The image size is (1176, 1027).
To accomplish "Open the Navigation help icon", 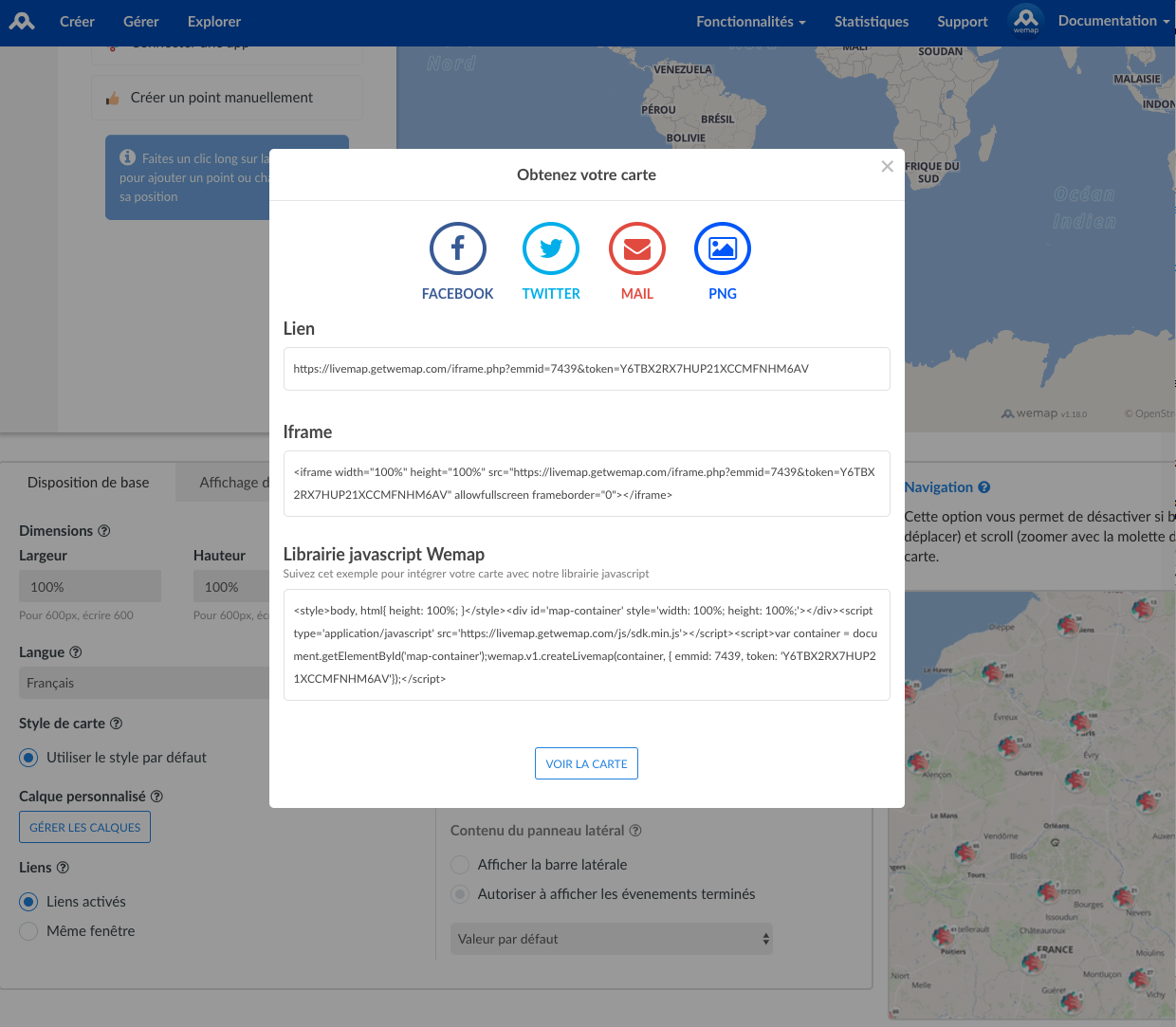I will tap(984, 487).
